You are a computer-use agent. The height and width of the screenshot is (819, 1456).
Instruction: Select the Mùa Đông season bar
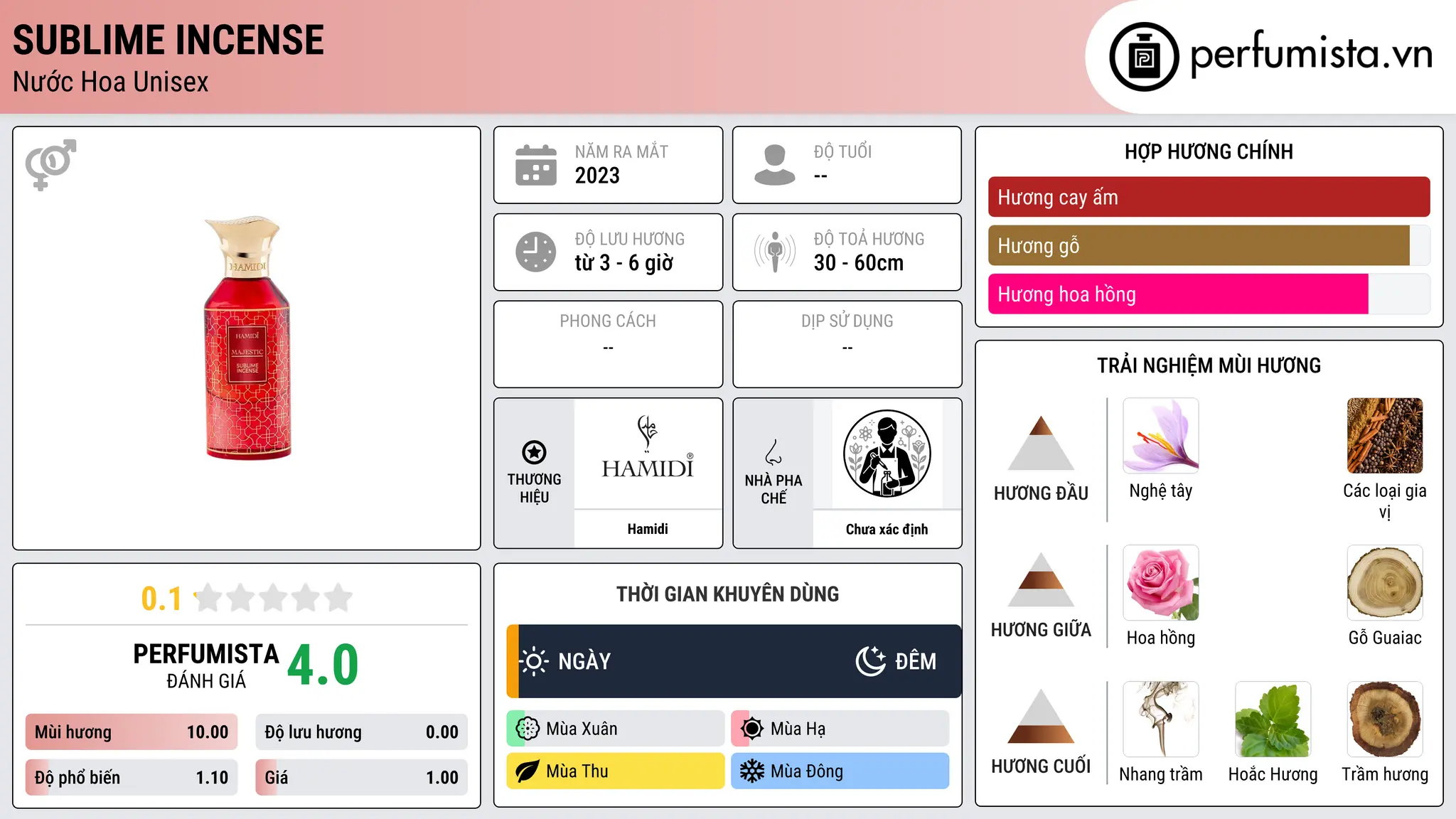pyautogui.click(x=840, y=771)
